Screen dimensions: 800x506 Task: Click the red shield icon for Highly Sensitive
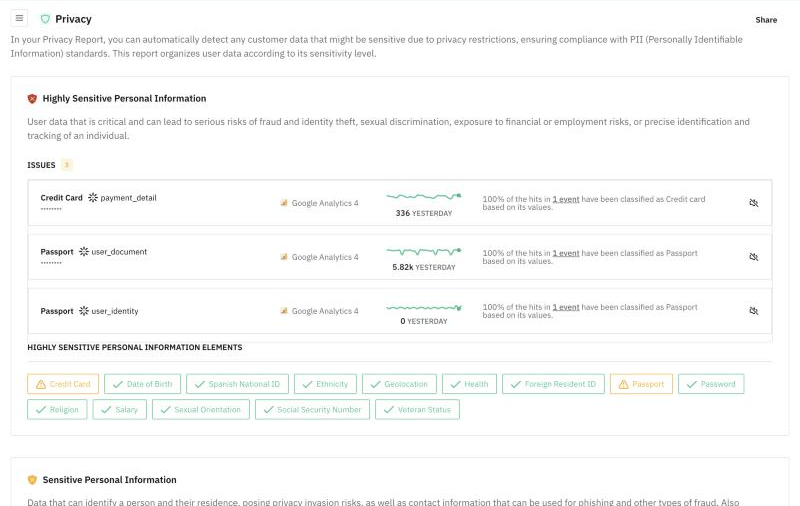[32, 98]
